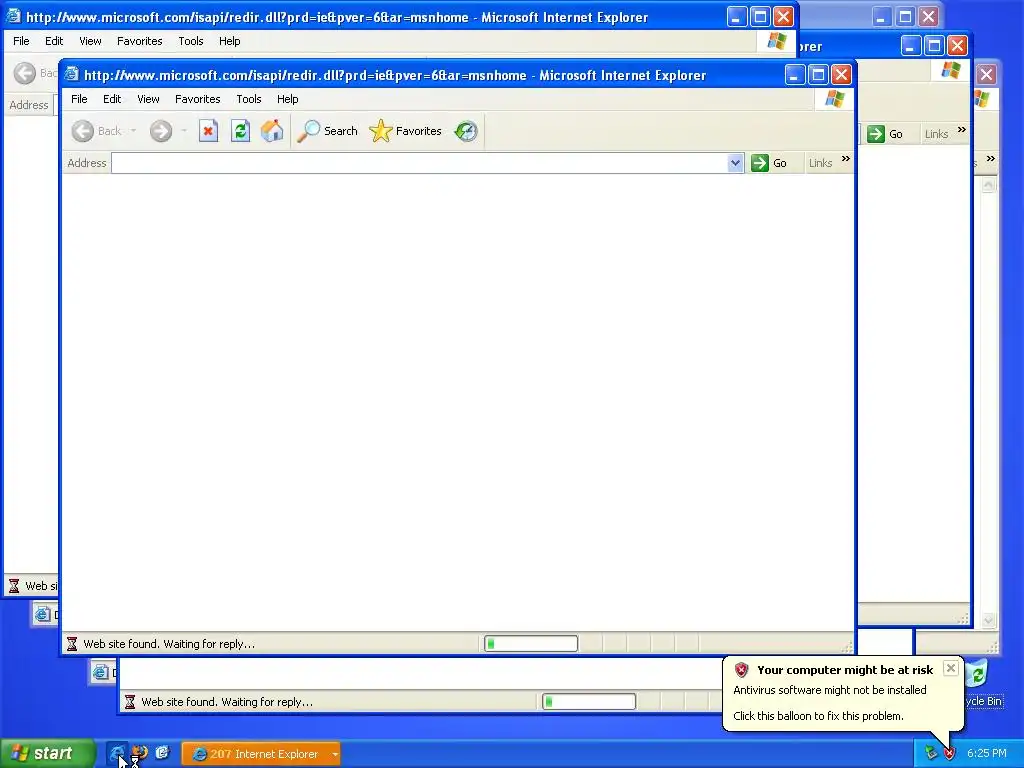Click front window resize grip
1024x768 pixels.
click(847, 647)
